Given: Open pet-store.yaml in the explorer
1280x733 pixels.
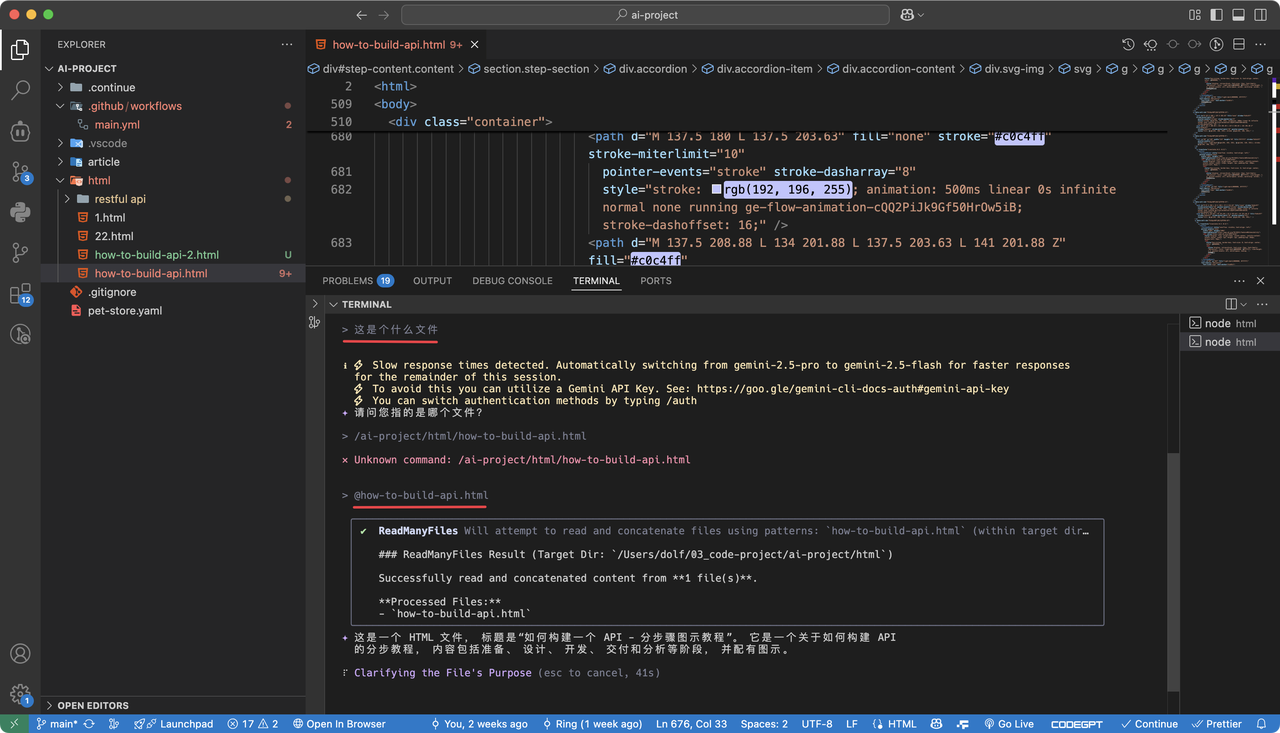Looking at the screenshot, I should click(124, 311).
